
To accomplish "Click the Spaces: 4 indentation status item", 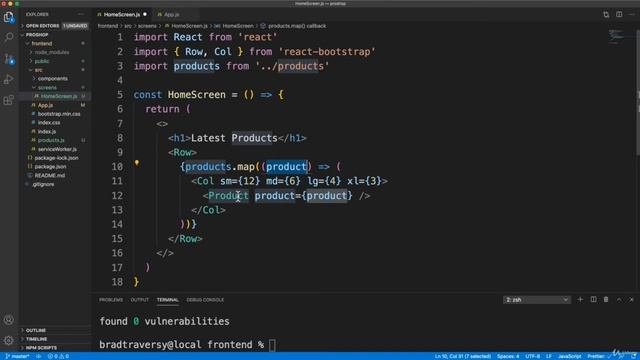I will click(x=508, y=356).
